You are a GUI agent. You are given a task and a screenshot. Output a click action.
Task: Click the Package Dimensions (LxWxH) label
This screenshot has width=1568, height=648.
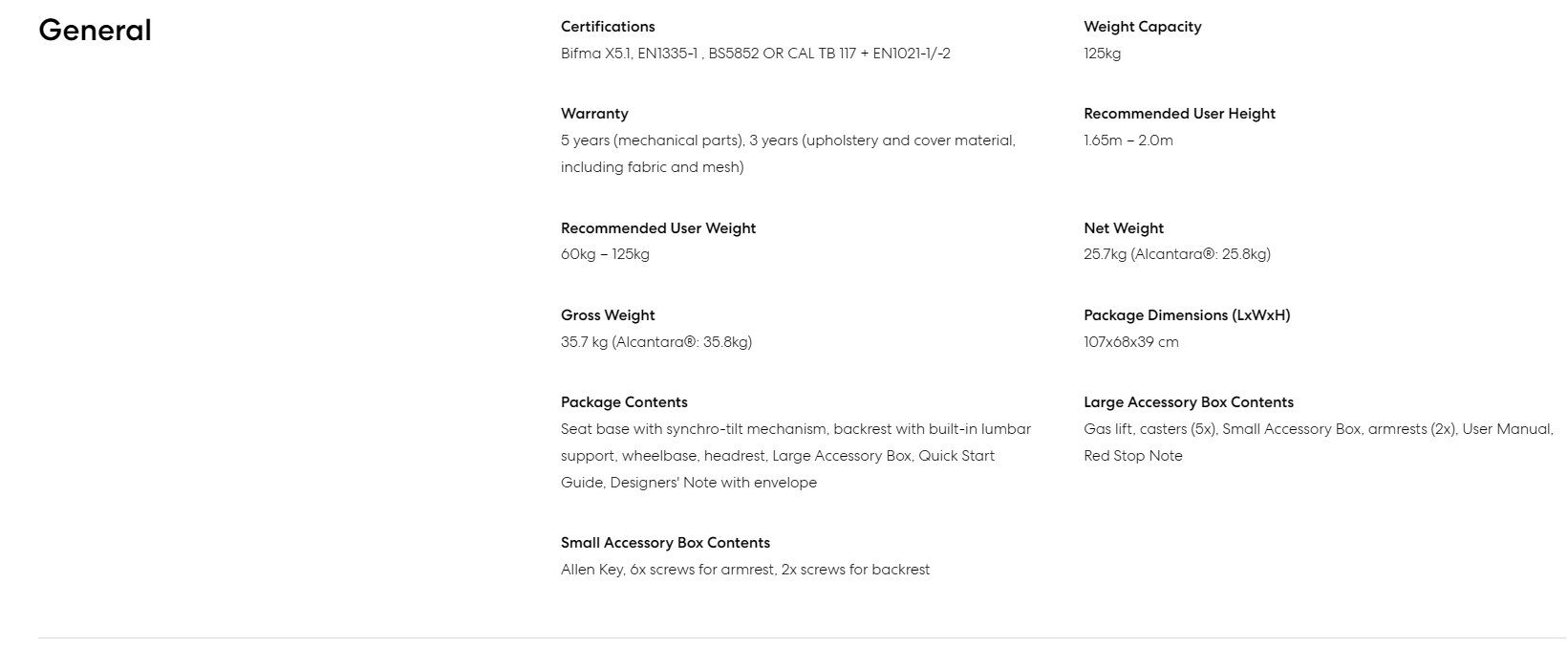click(x=1186, y=315)
